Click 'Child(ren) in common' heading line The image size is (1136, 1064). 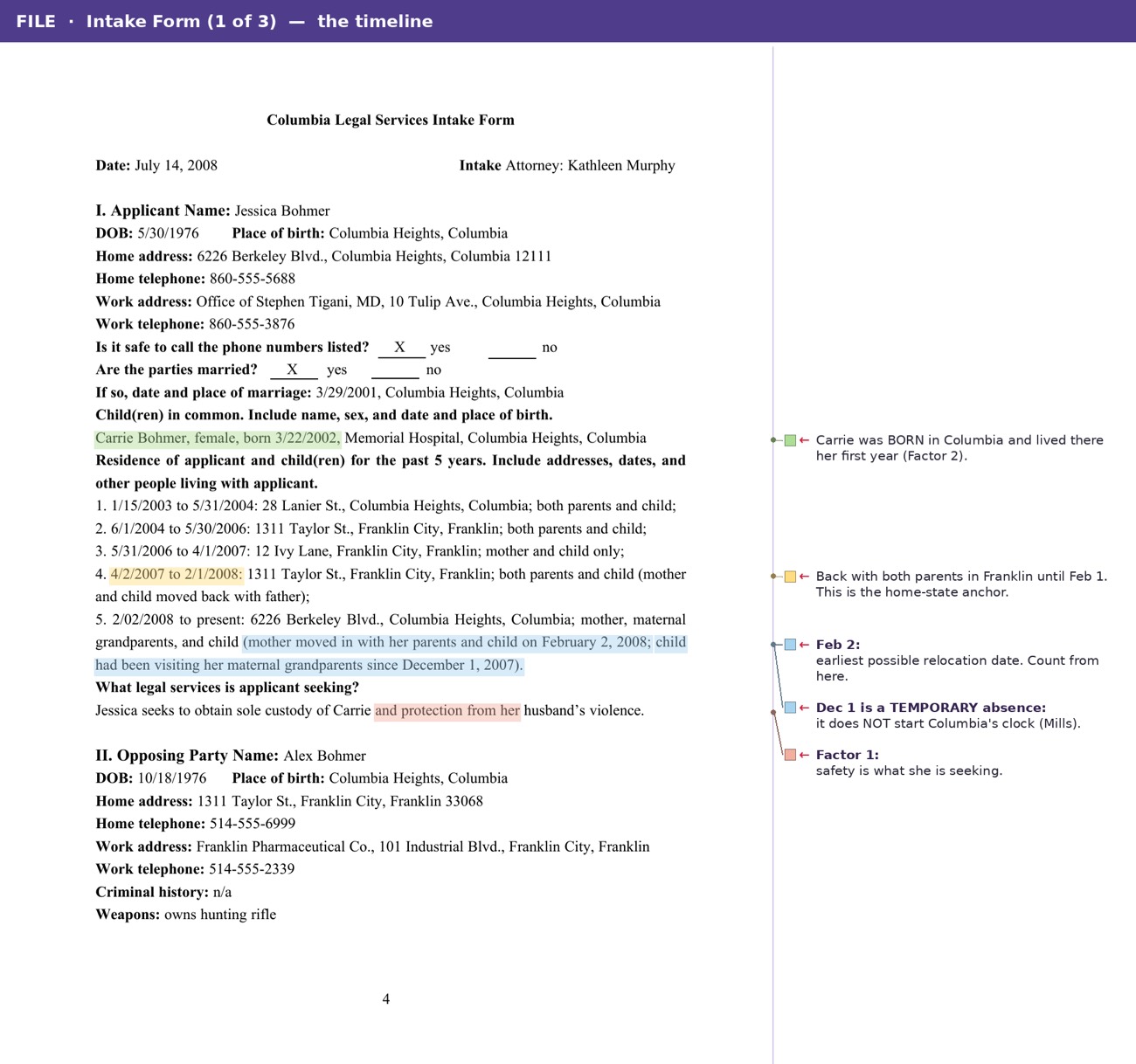(x=323, y=415)
